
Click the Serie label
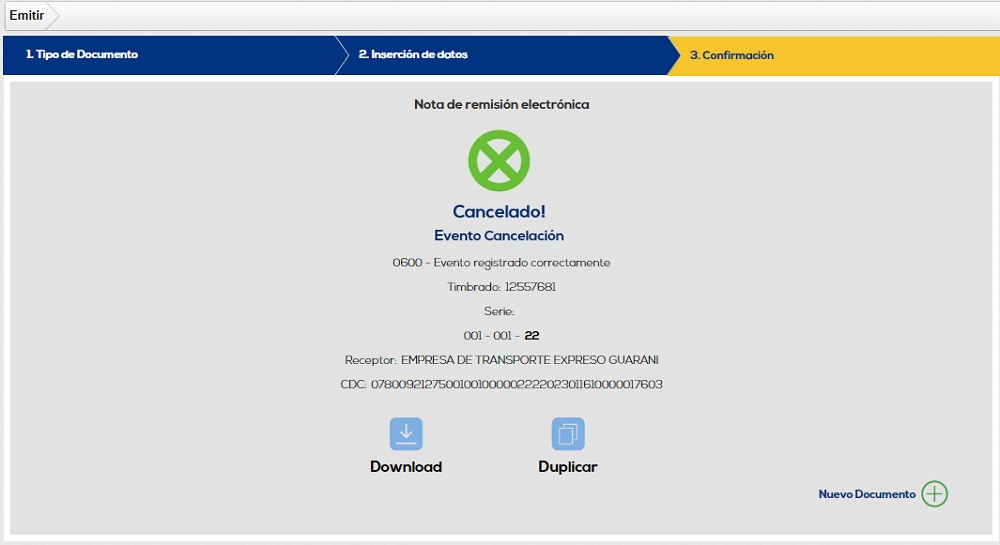tap(499, 312)
